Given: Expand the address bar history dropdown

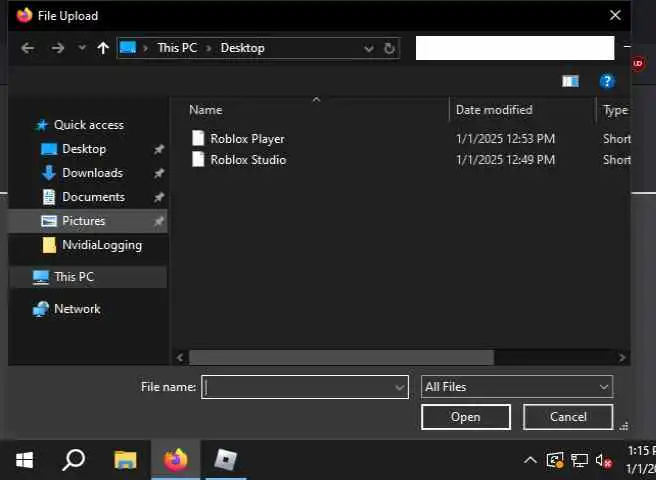Looking at the screenshot, I should pyautogui.click(x=369, y=49).
